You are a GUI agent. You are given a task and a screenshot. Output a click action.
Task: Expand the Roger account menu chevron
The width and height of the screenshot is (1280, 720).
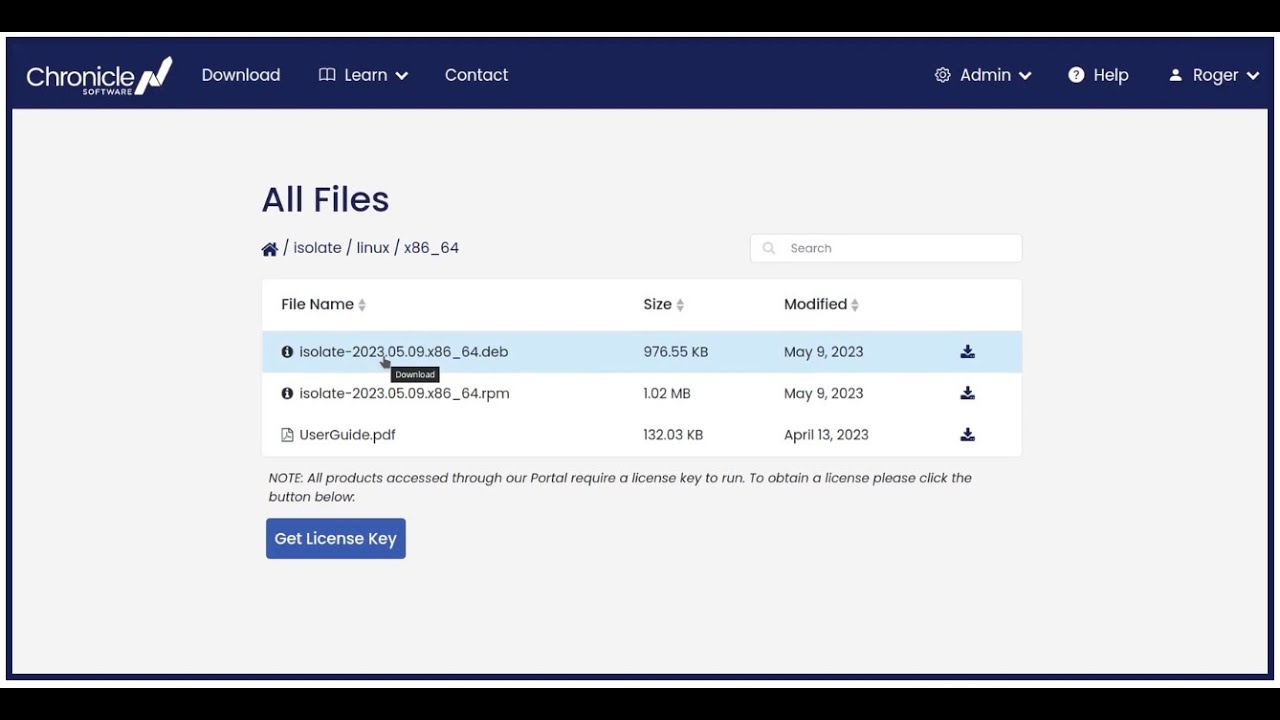(1253, 76)
